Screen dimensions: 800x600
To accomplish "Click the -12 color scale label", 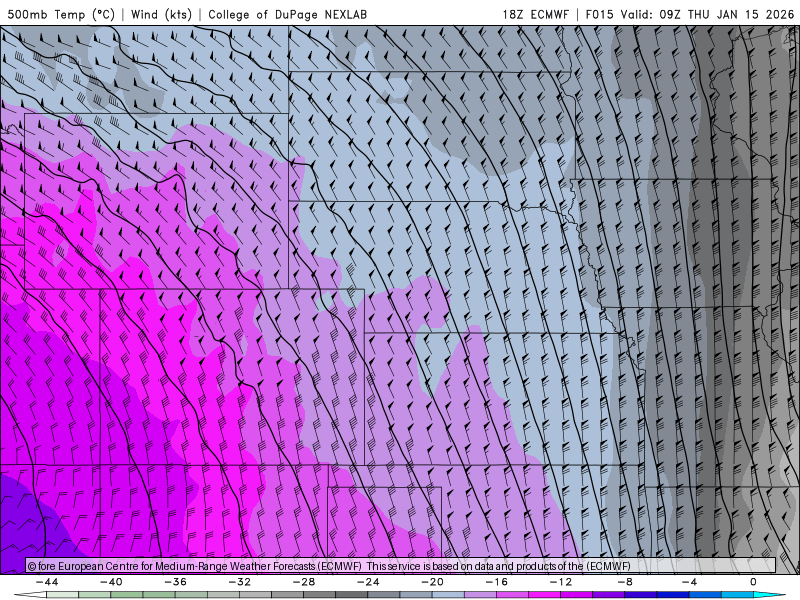I will pyautogui.click(x=561, y=582).
